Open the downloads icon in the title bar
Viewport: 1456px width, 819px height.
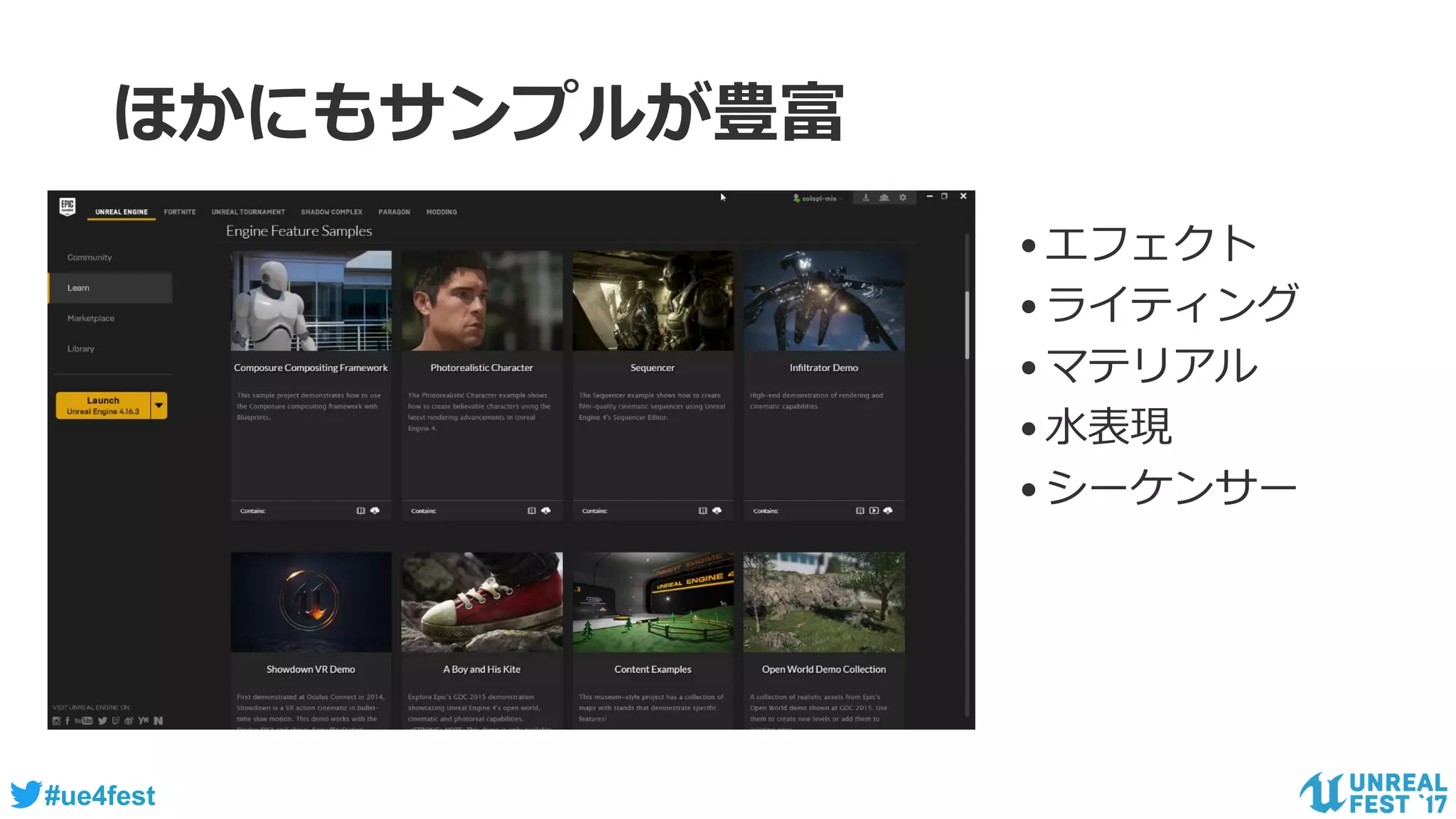click(865, 198)
